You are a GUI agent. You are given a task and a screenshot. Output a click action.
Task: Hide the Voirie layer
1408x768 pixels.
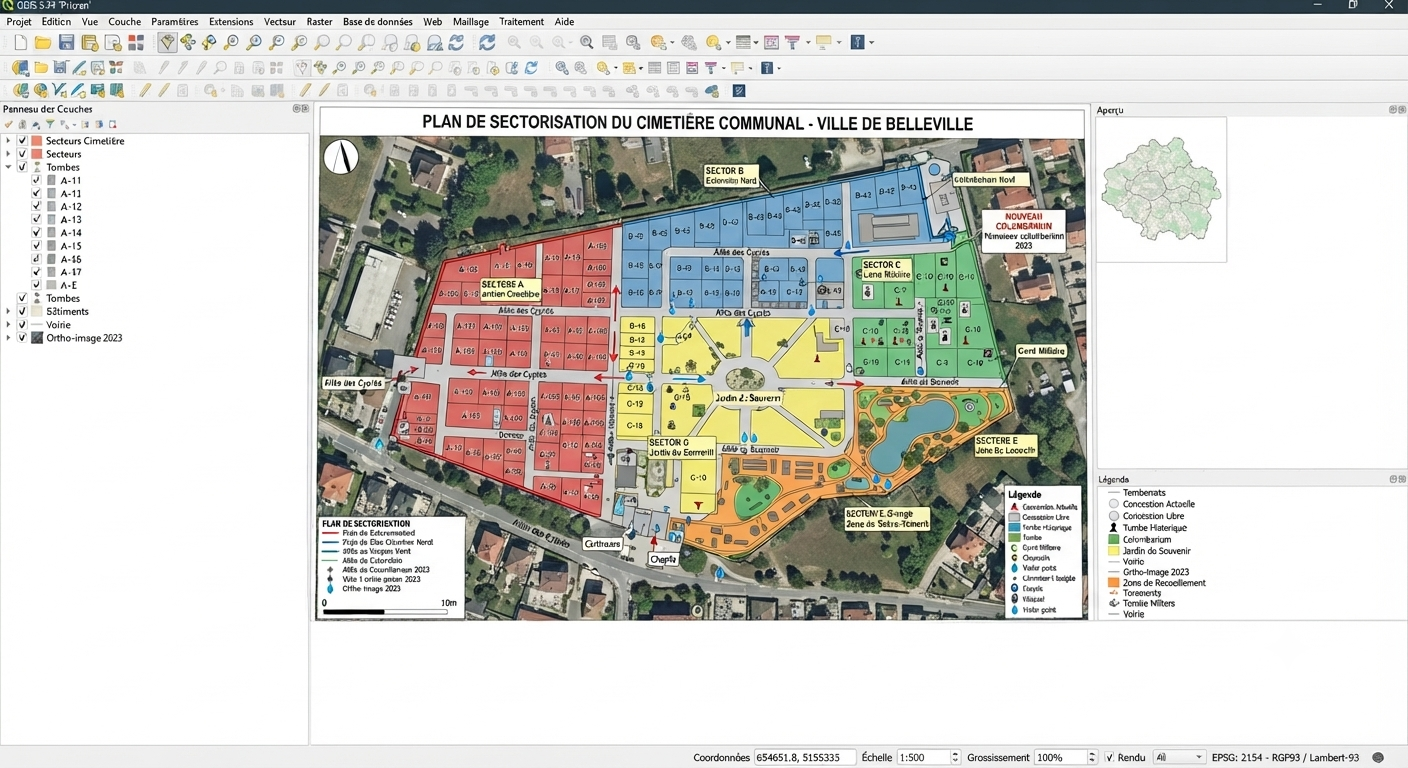point(22,324)
